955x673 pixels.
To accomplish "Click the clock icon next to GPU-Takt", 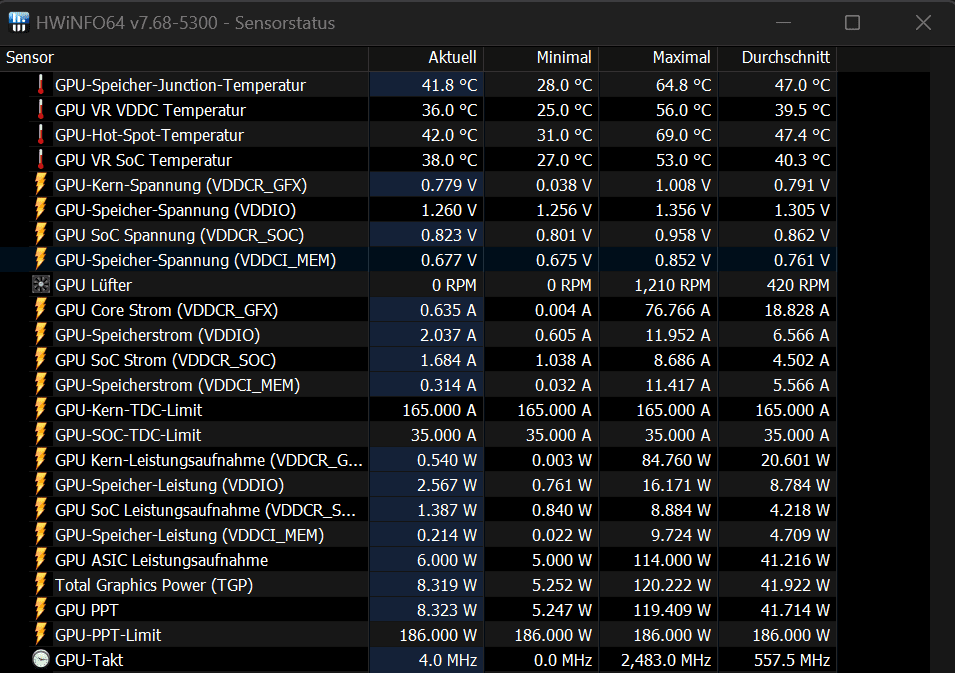I will point(41,659).
